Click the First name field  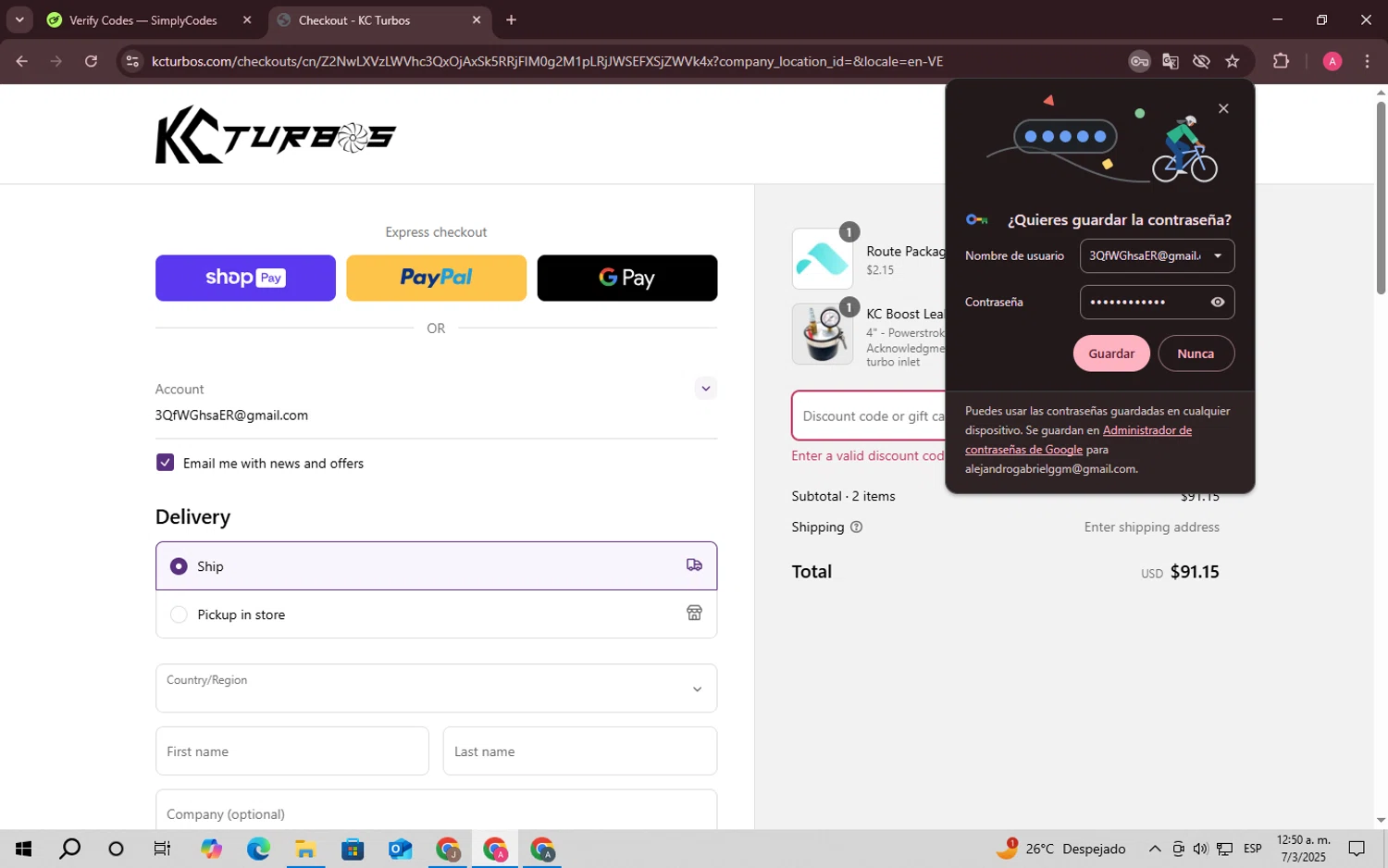point(291,751)
